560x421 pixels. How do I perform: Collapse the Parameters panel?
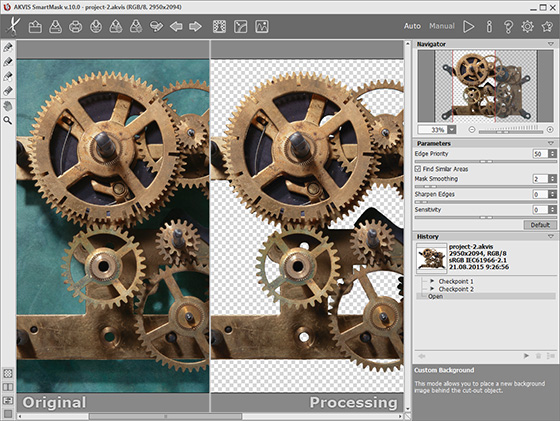pos(550,143)
